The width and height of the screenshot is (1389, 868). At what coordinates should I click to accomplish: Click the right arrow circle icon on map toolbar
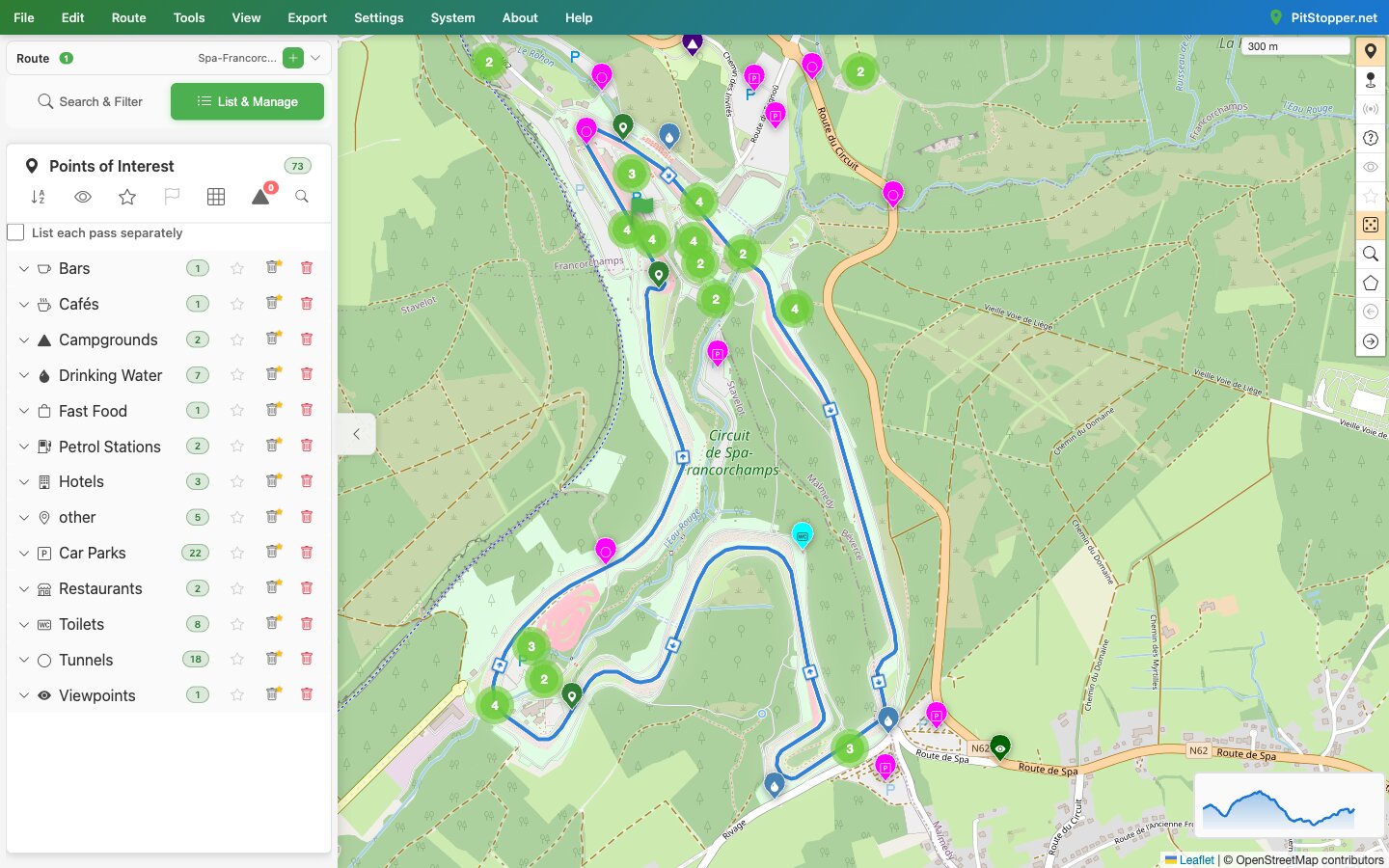point(1371,341)
